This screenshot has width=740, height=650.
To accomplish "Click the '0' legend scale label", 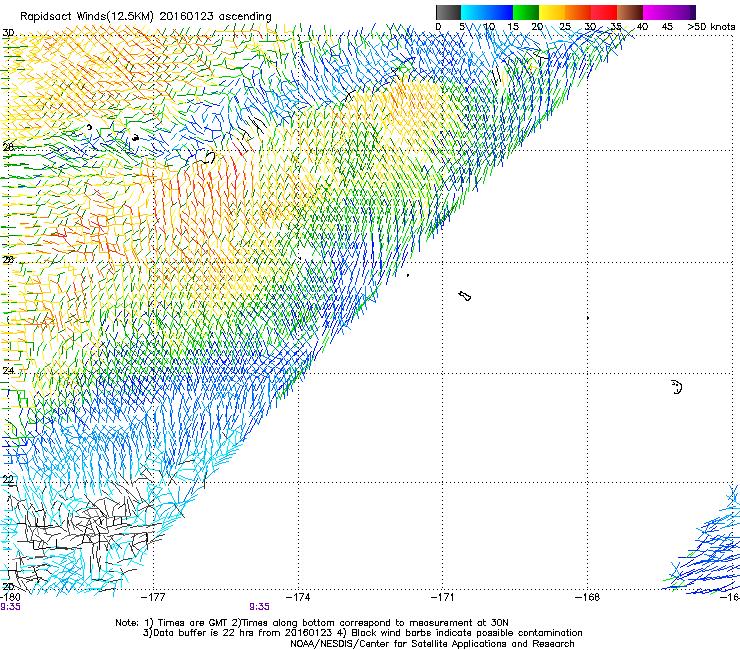I will [438, 27].
